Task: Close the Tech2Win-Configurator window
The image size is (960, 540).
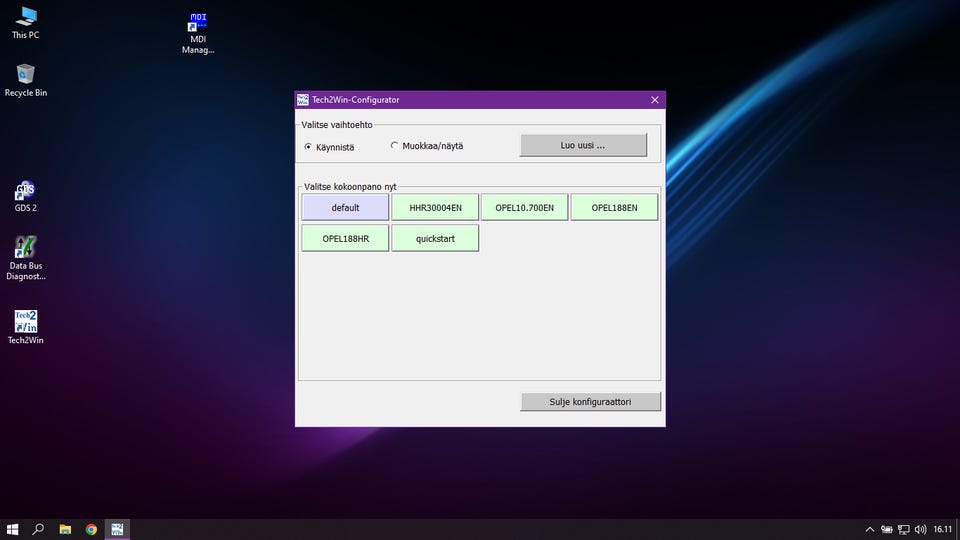Action: pos(654,100)
